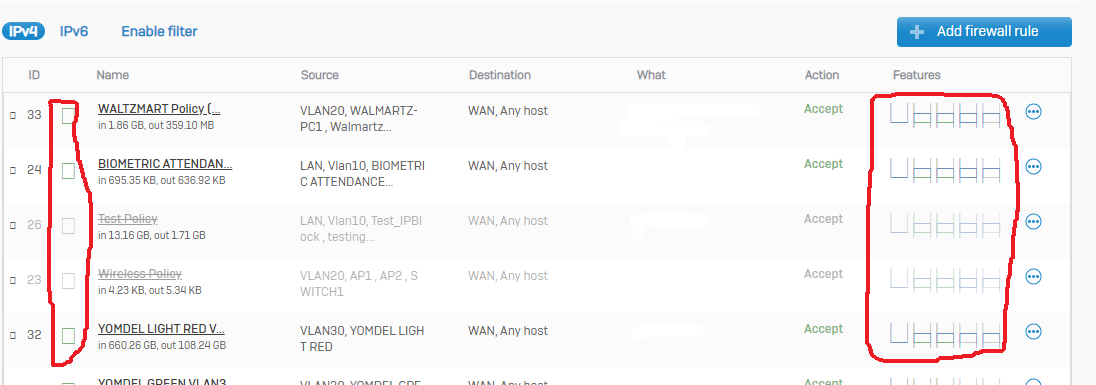Tick the checkbox for Test Policy rule
The image size is (1096, 385).
(68, 226)
